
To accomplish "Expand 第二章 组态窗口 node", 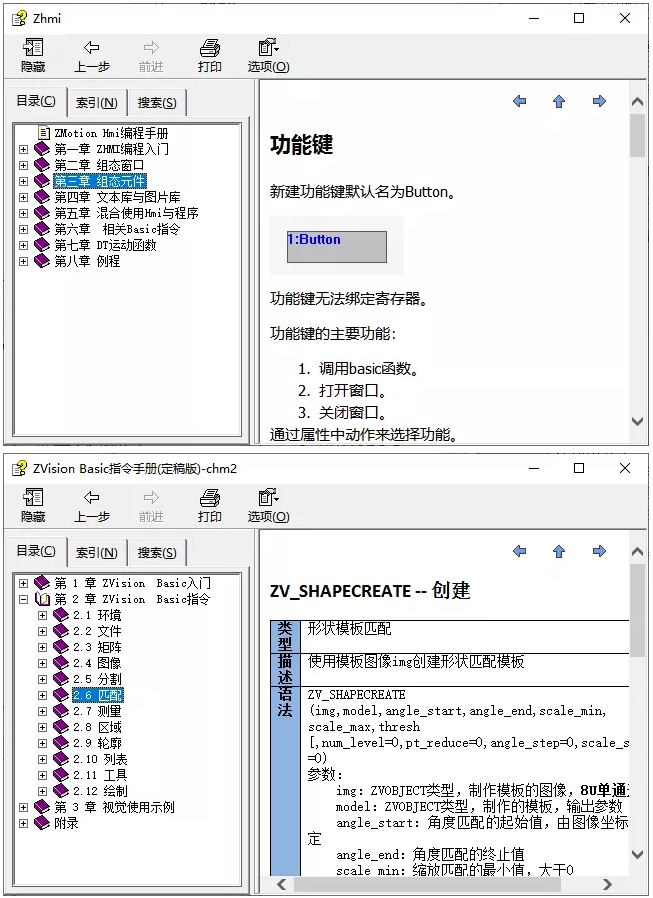I will click(23, 166).
